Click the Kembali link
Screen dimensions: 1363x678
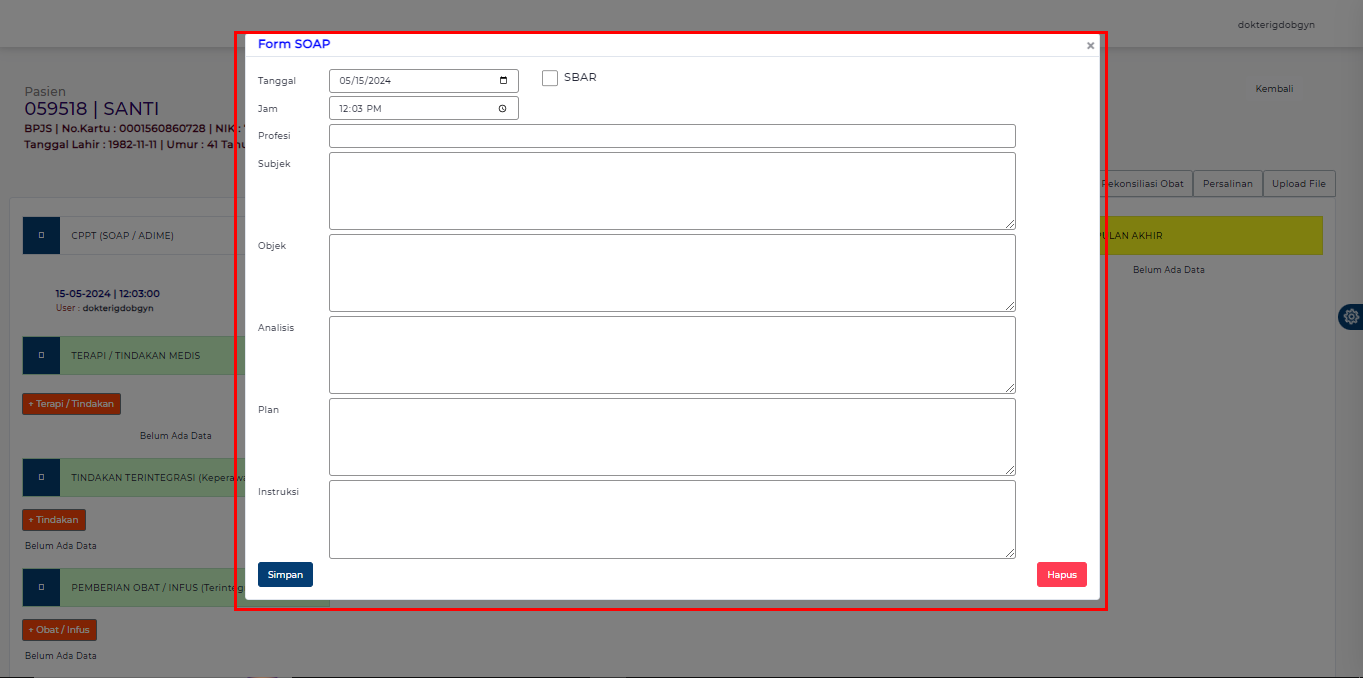pyautogui.click(x=1274, y=88)
